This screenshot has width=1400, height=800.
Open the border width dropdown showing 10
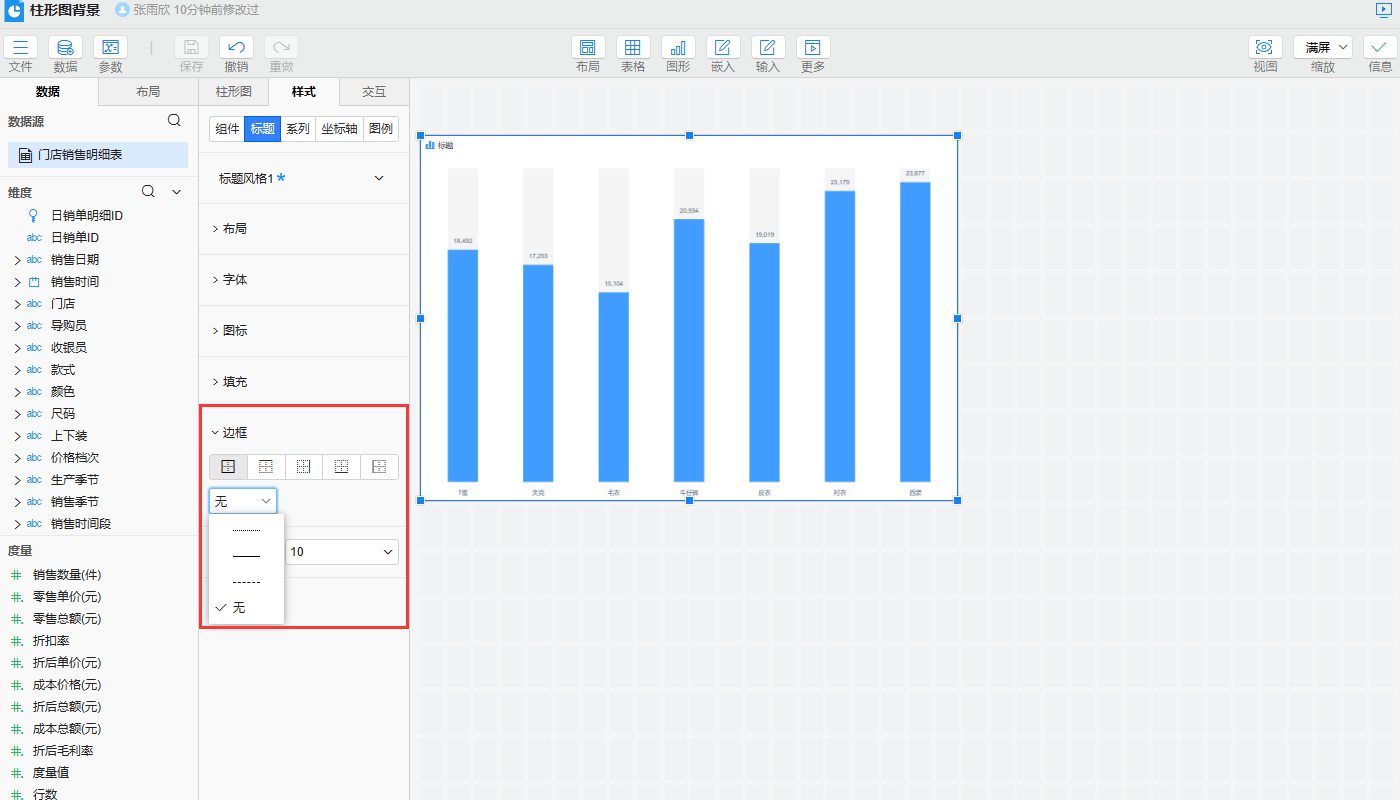pyautogui.click(x=341, y=552)
